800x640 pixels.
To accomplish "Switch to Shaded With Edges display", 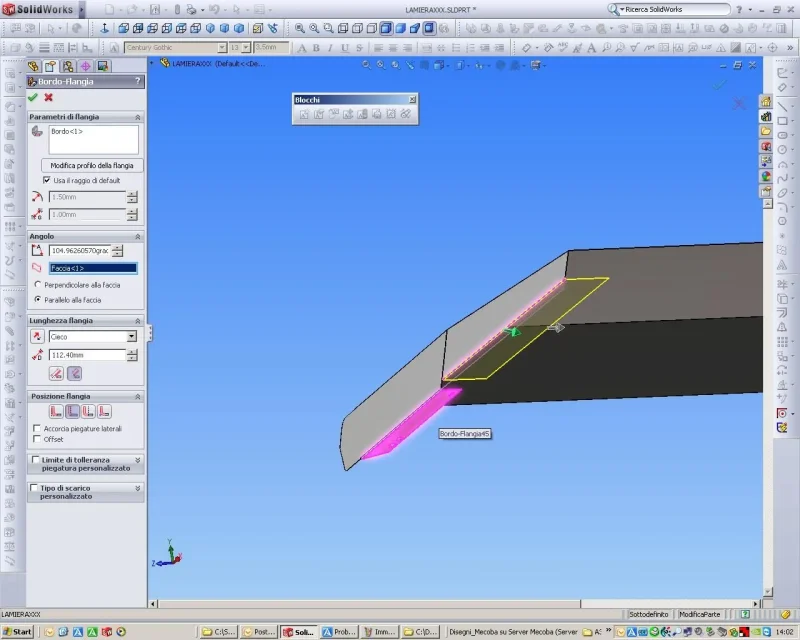I will click(x=386, y=29).
